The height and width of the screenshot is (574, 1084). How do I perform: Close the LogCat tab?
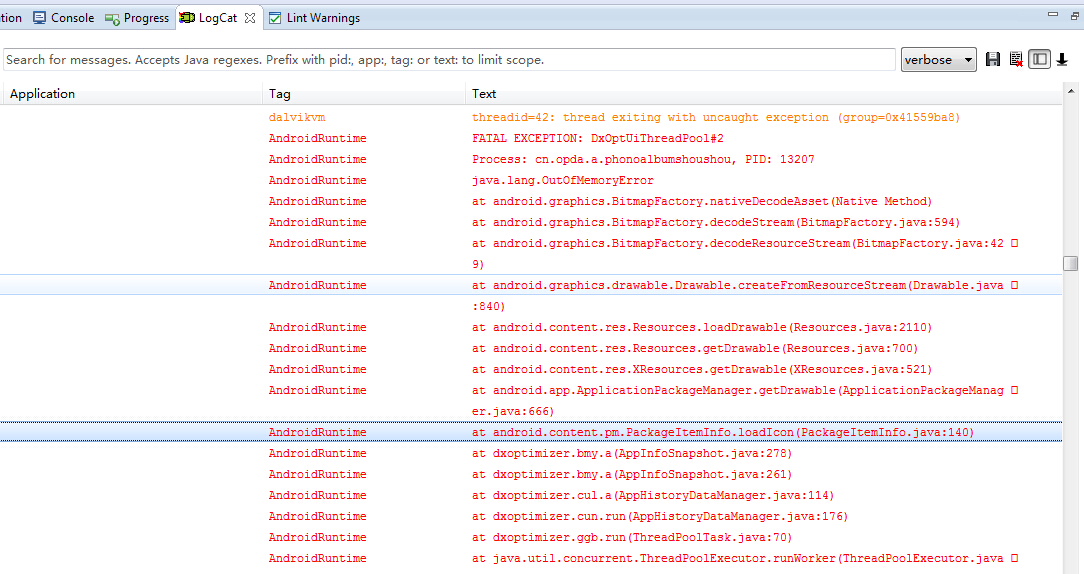coord(250,18)
